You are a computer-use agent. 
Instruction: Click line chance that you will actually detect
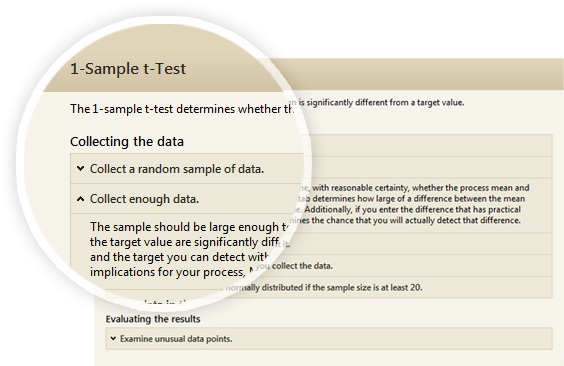406,220
